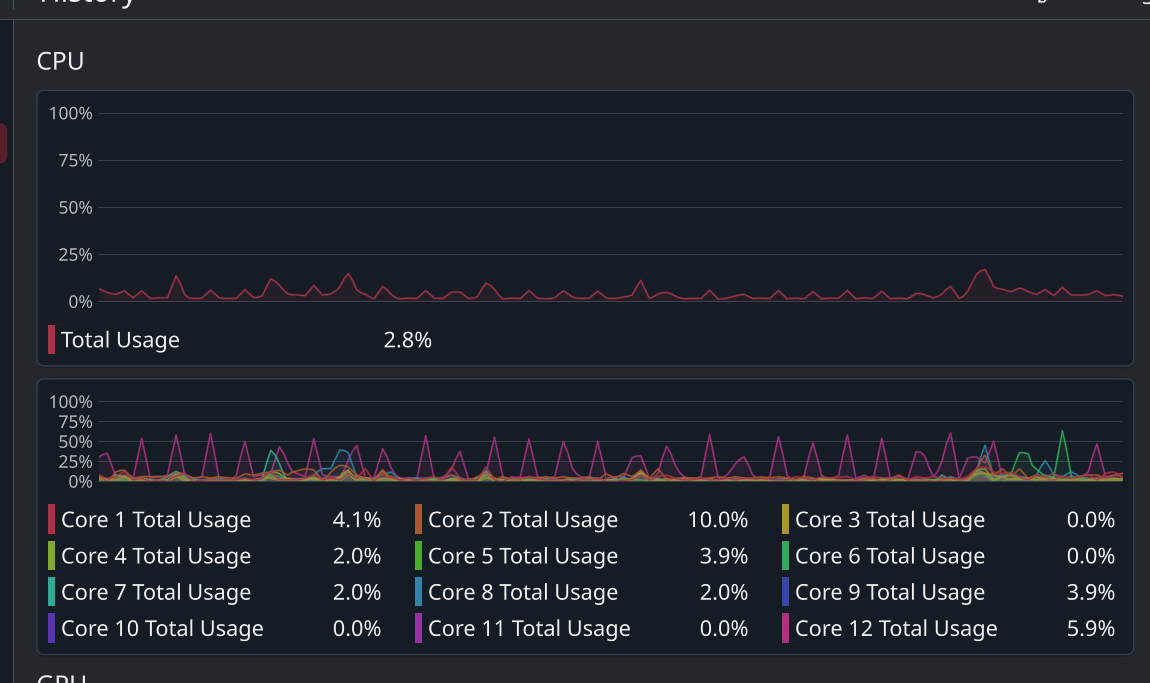Select the Core 10 Total Usage label
Viewport: 1150px width, 683px height.
coord(162,629)
